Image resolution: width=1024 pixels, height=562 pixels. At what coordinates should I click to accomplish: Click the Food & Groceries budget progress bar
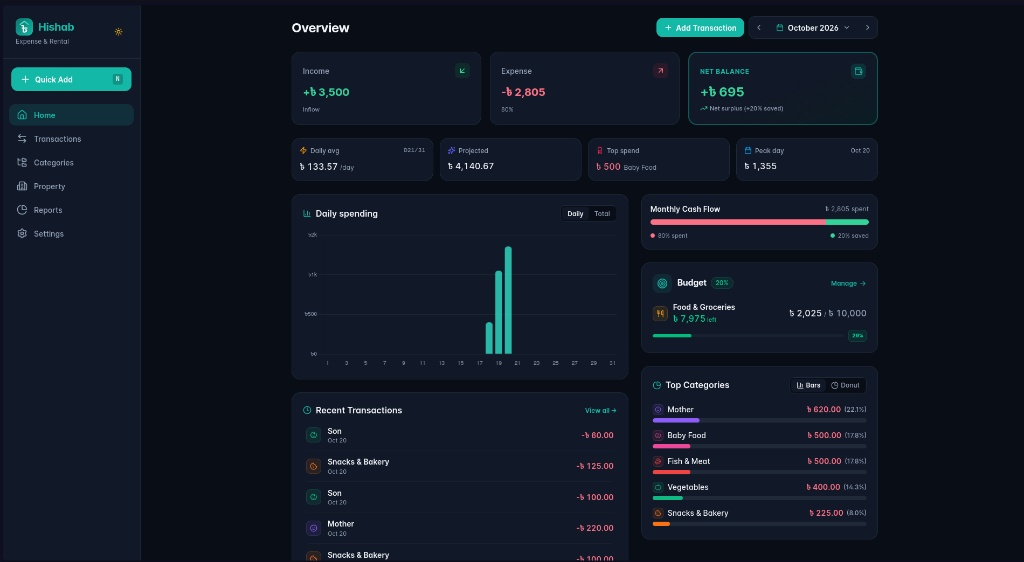coord(748,336)
